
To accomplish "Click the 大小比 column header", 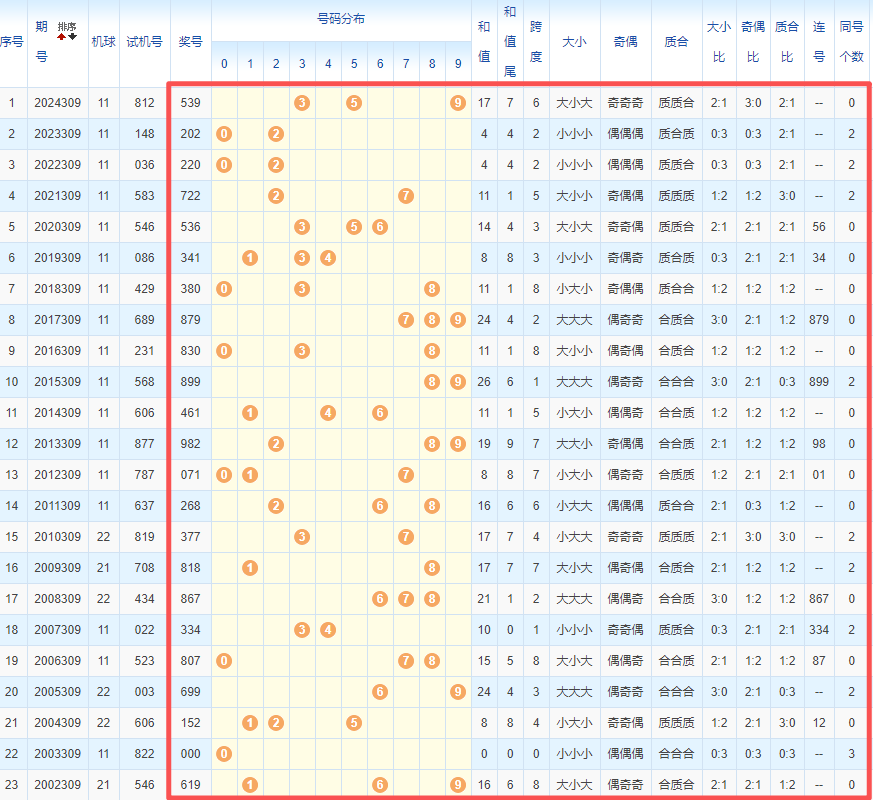I will point(719,42).
